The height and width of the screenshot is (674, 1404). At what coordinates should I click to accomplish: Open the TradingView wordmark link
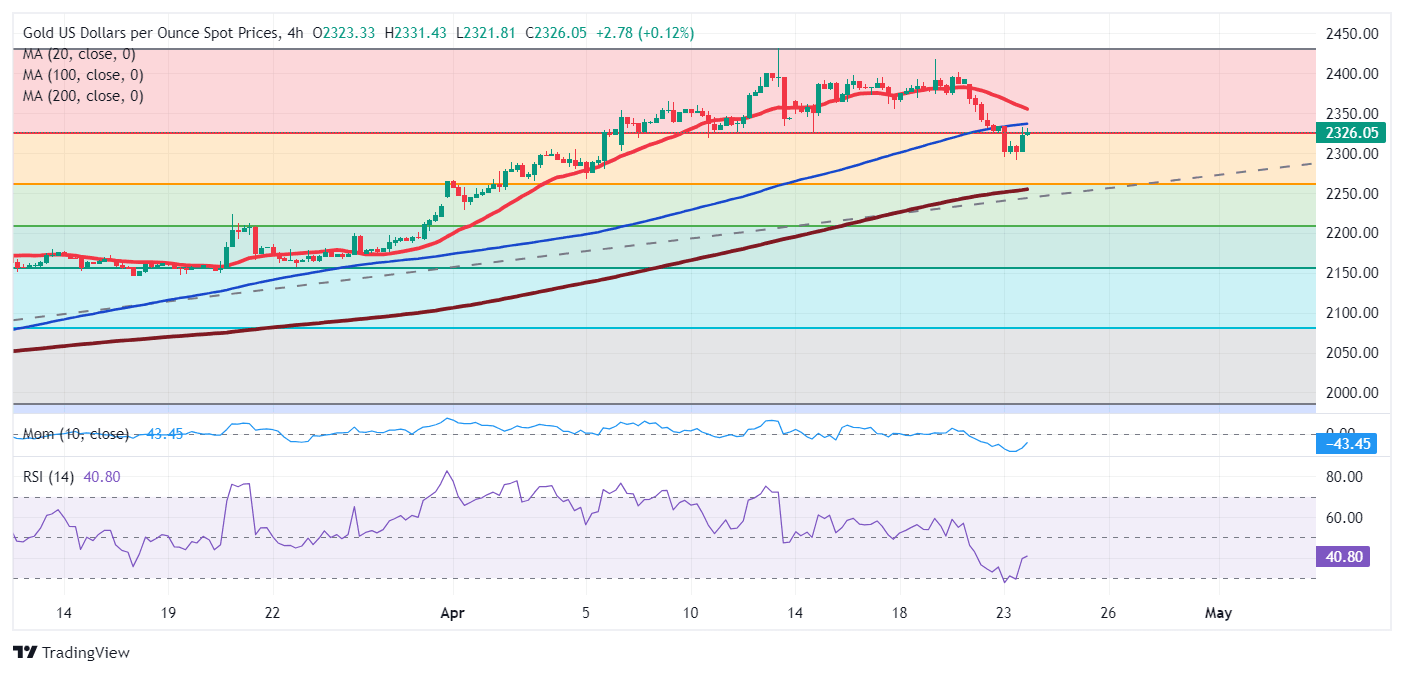[x=84, y=653]
